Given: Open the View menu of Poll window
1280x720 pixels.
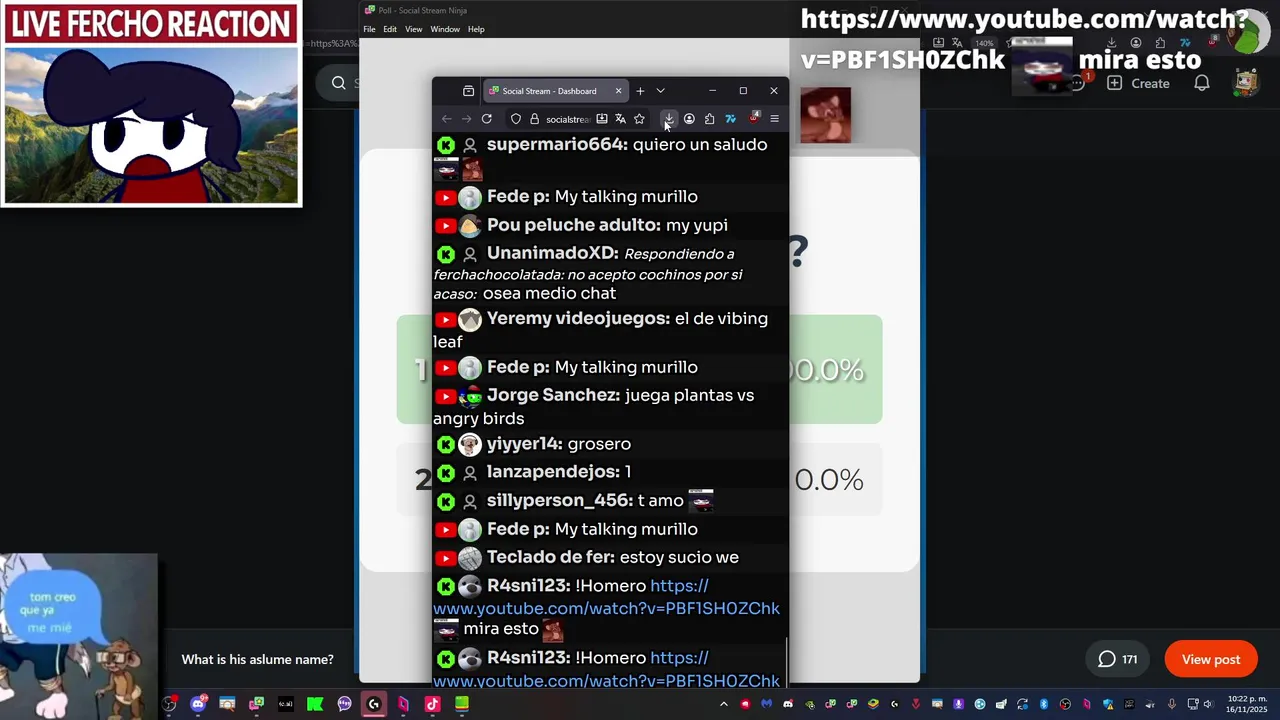Looking at the screenshot, I should tap(413, 29).
